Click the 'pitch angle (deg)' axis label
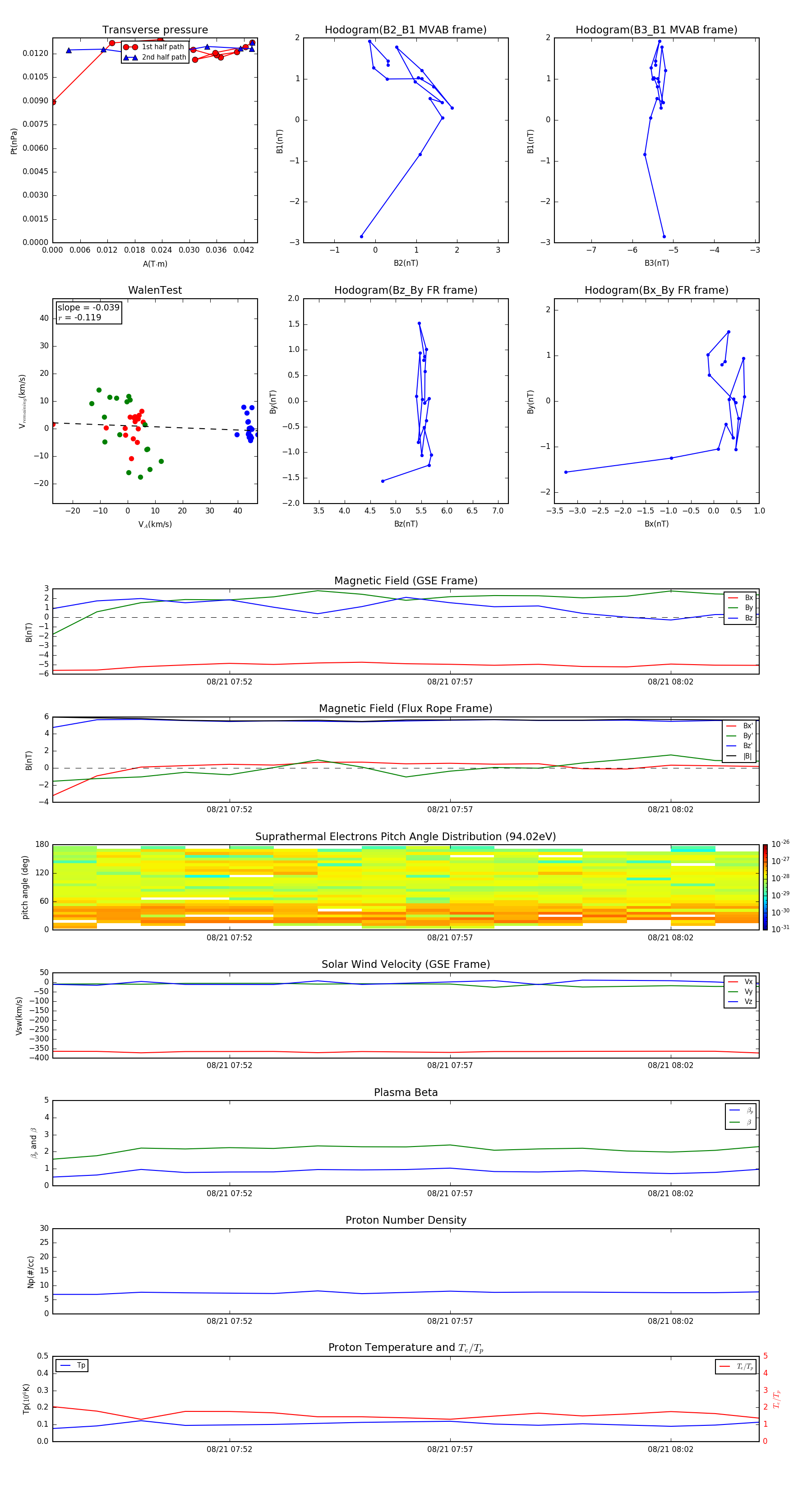Viewport: 812px width, 1489px height. (x=25, y=887)
